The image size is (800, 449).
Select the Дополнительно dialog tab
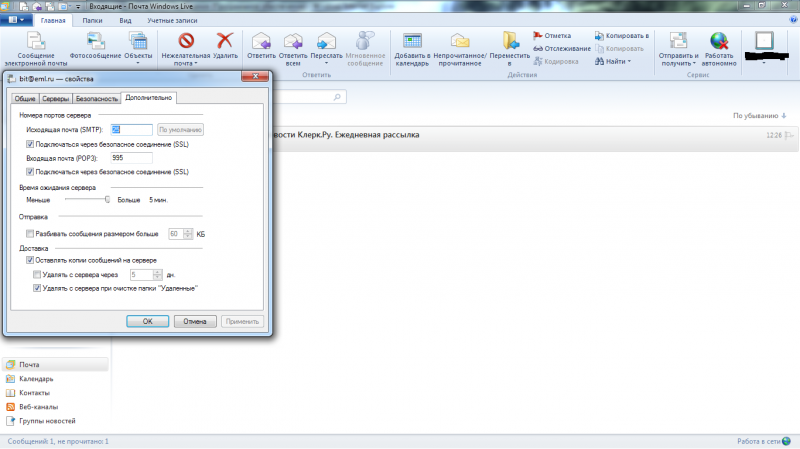click(x=148, y=97)
